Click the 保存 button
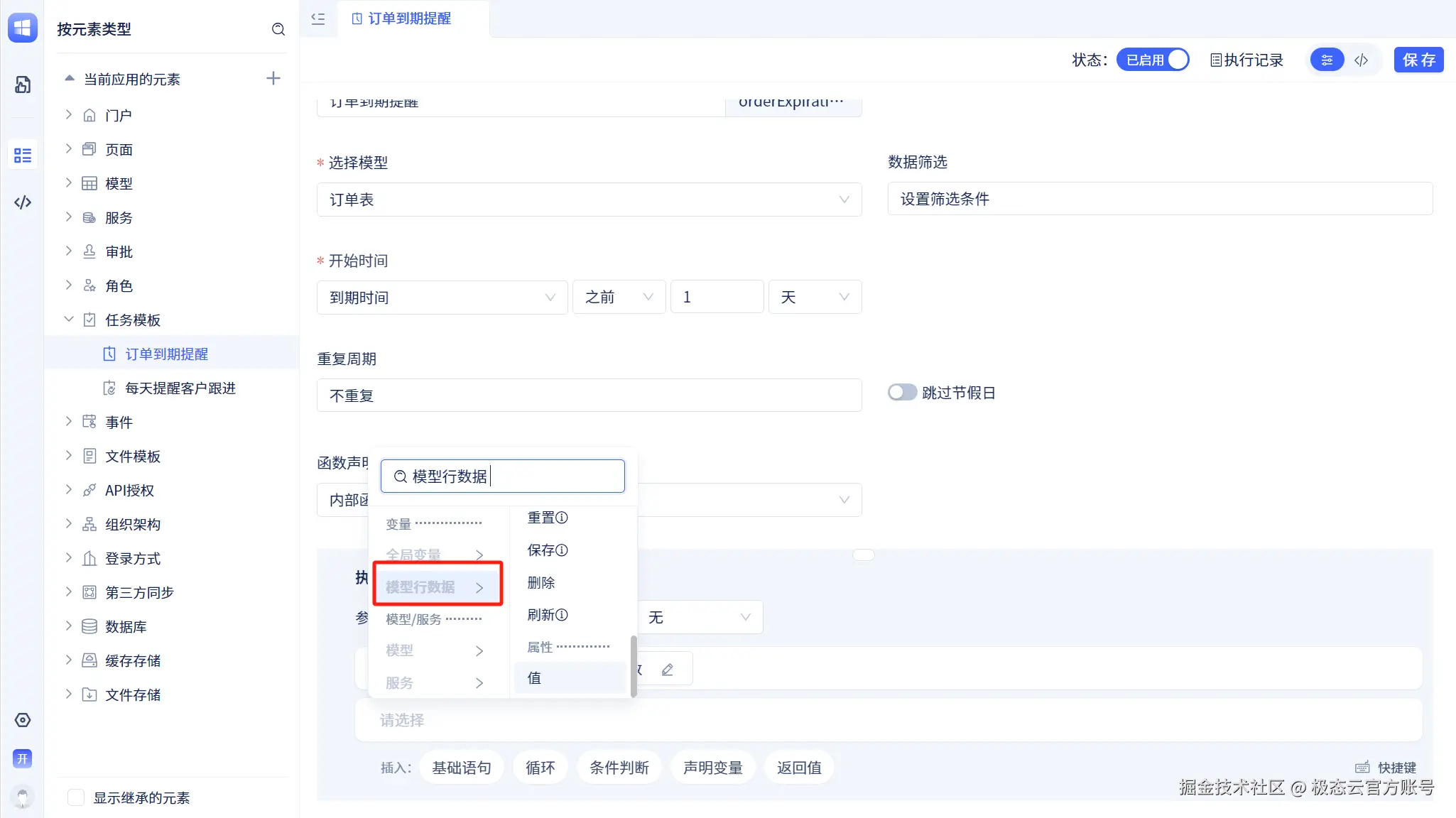Screen dimensions: 1456x818 [1418, 60]
